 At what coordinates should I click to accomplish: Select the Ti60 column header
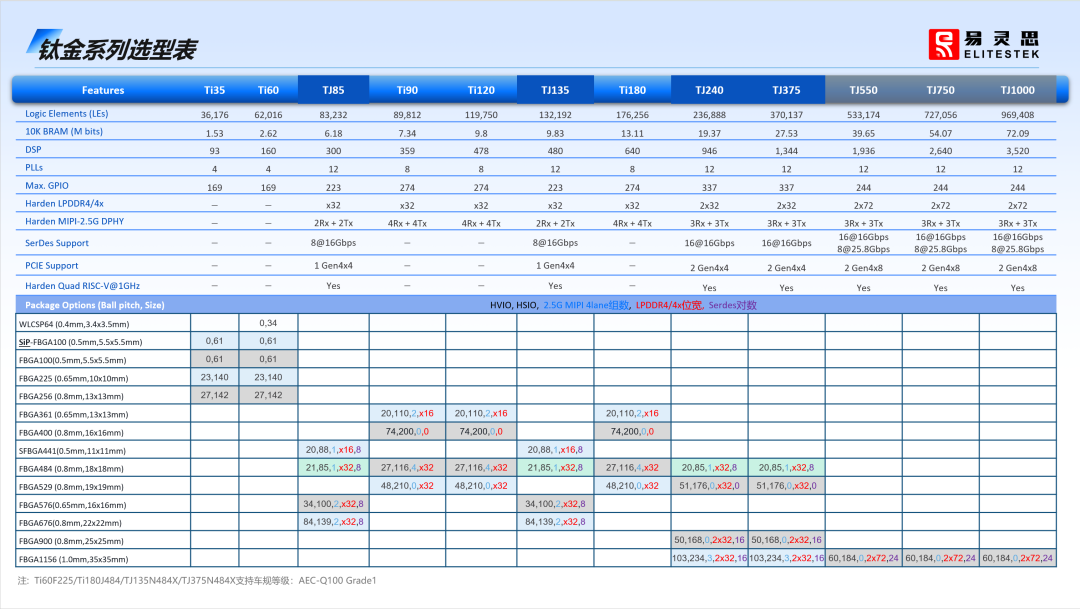[x=268, y=90]
